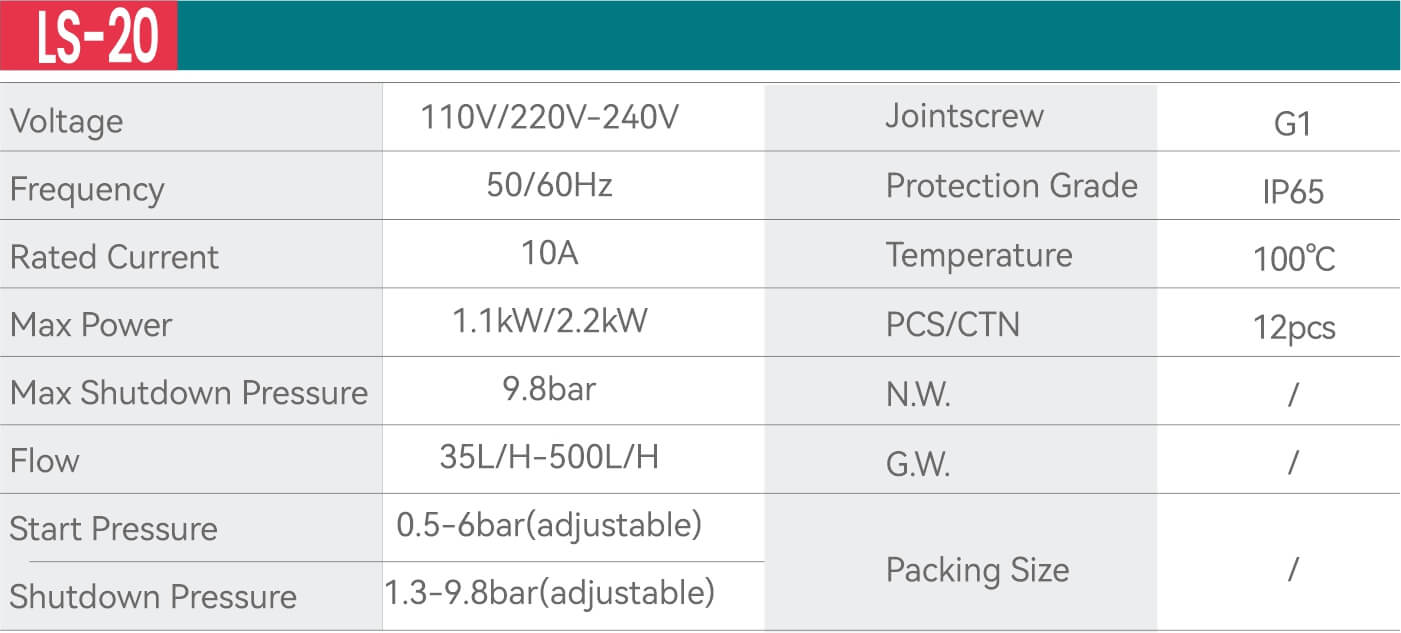Click the Rated Current label
1401x633 pixels.
pos(114,257)
